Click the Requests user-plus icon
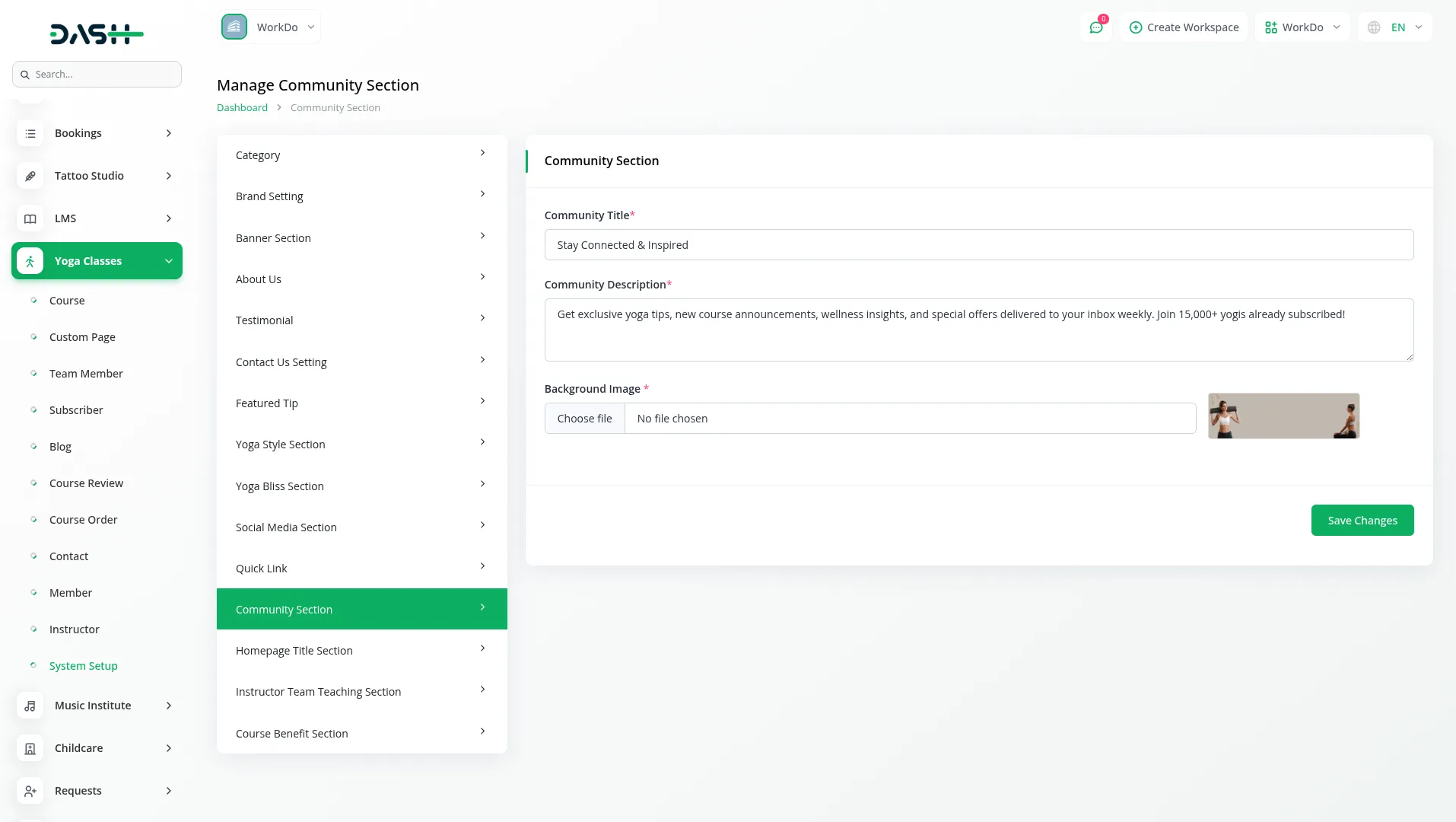Screen dimensions: 1456x822 pos(30,791)
